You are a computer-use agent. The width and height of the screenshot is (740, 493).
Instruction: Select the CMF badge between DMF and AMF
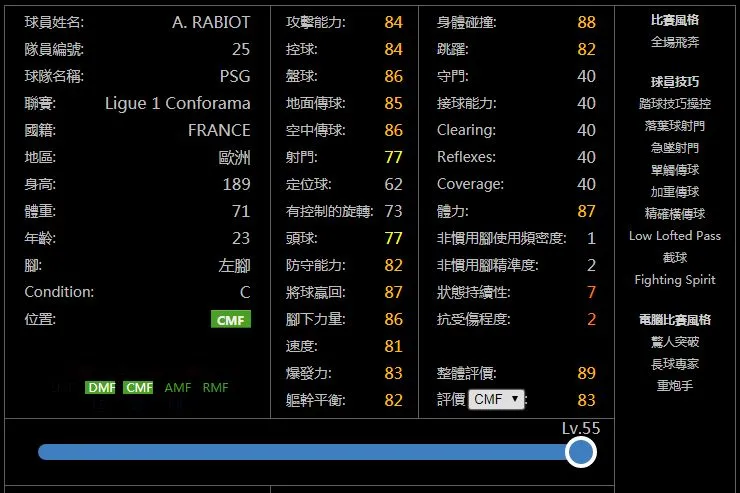pyautogui.click(x=138, y=387)
